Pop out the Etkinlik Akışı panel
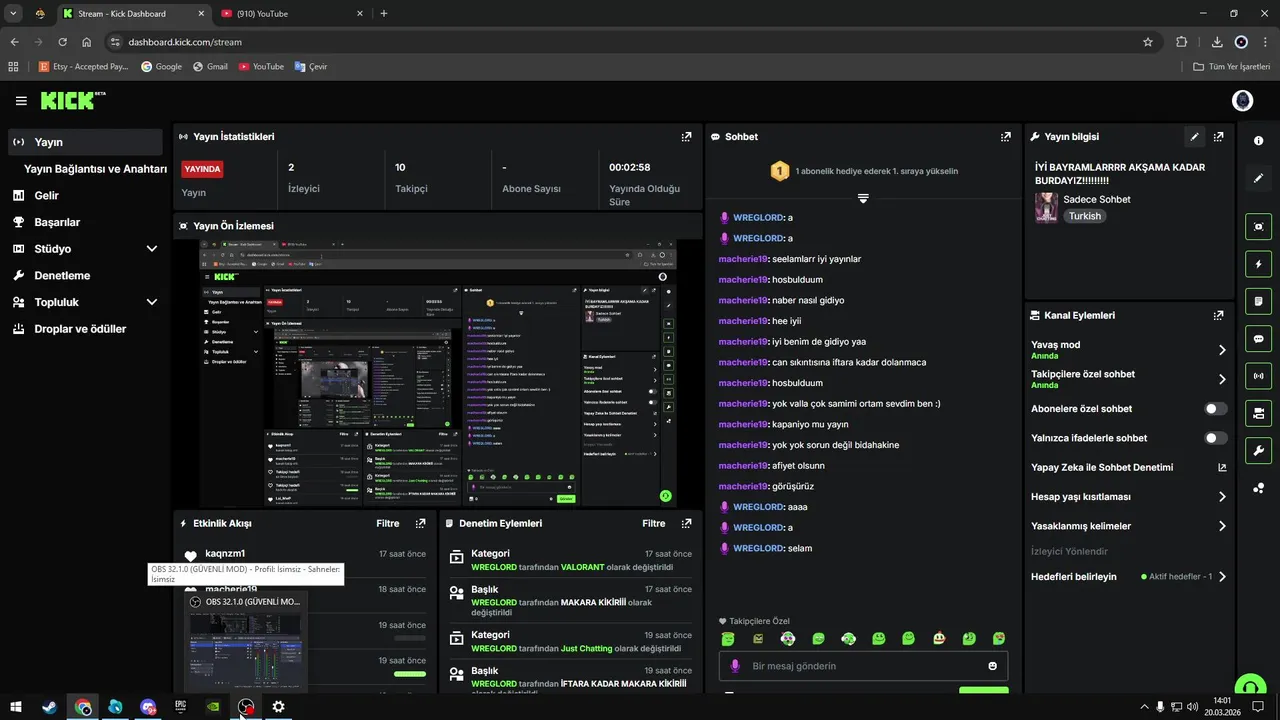This screenshot has height=720, width=1280. point(420,523)
